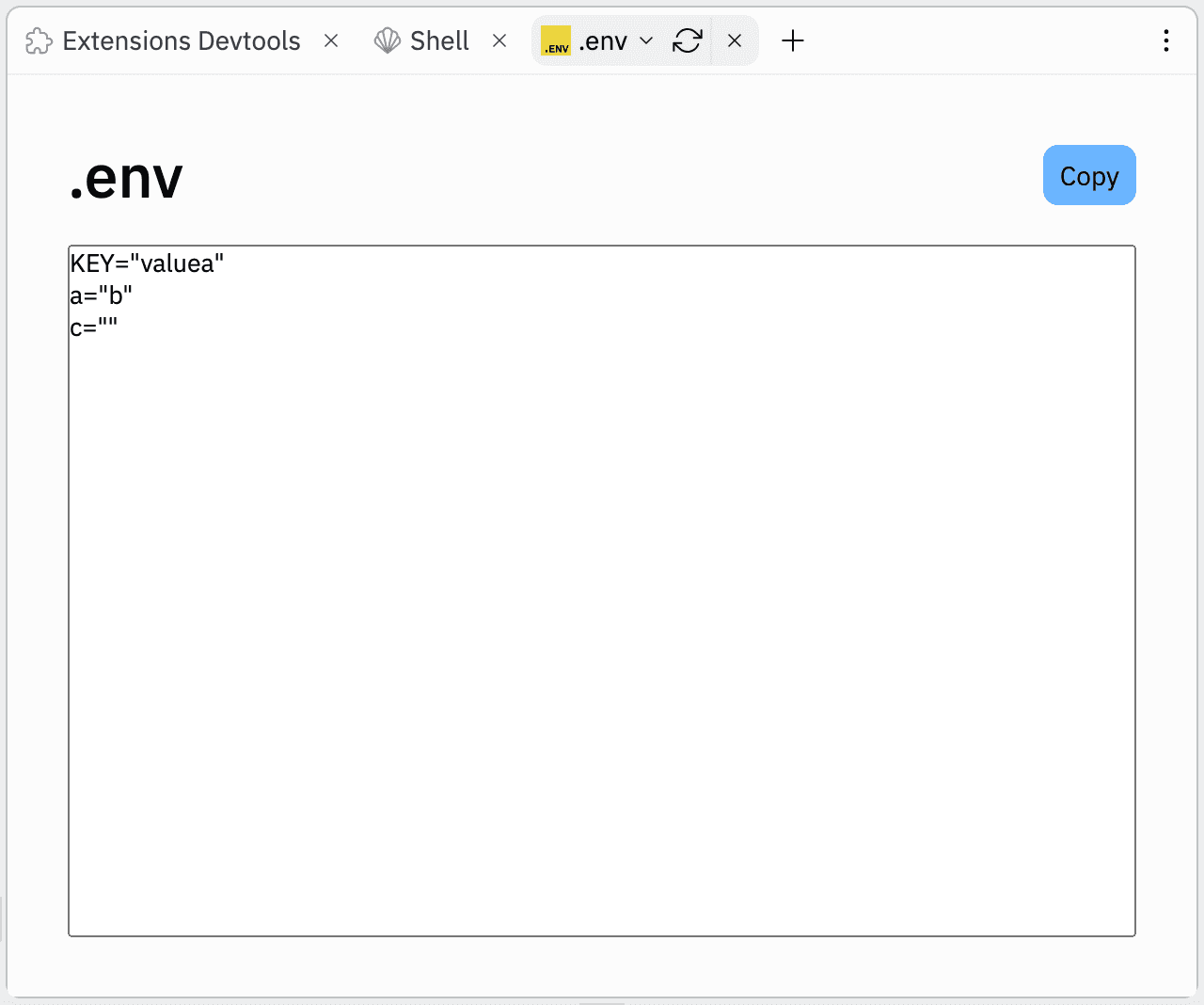Expand the .env tab dropdown chevron
Image resolution: width=1204 pixels, height=1005 pixels.
click(x=646, y=41)
